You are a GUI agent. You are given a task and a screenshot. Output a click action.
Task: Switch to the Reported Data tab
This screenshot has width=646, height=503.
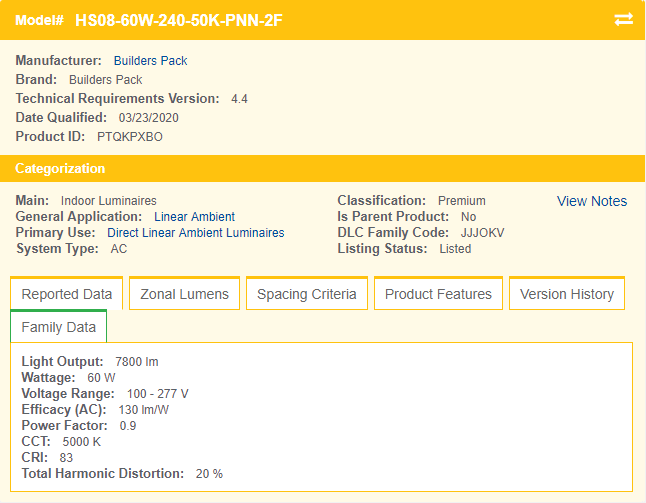pos(67,294)
